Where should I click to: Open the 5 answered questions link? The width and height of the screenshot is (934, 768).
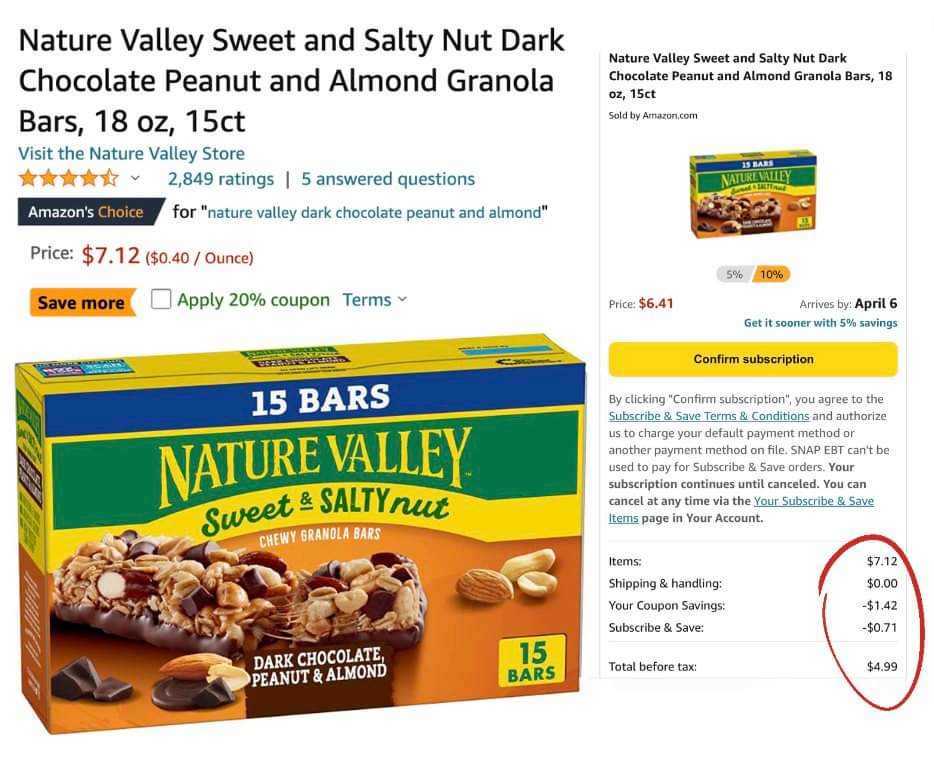[x=388, y=179]
